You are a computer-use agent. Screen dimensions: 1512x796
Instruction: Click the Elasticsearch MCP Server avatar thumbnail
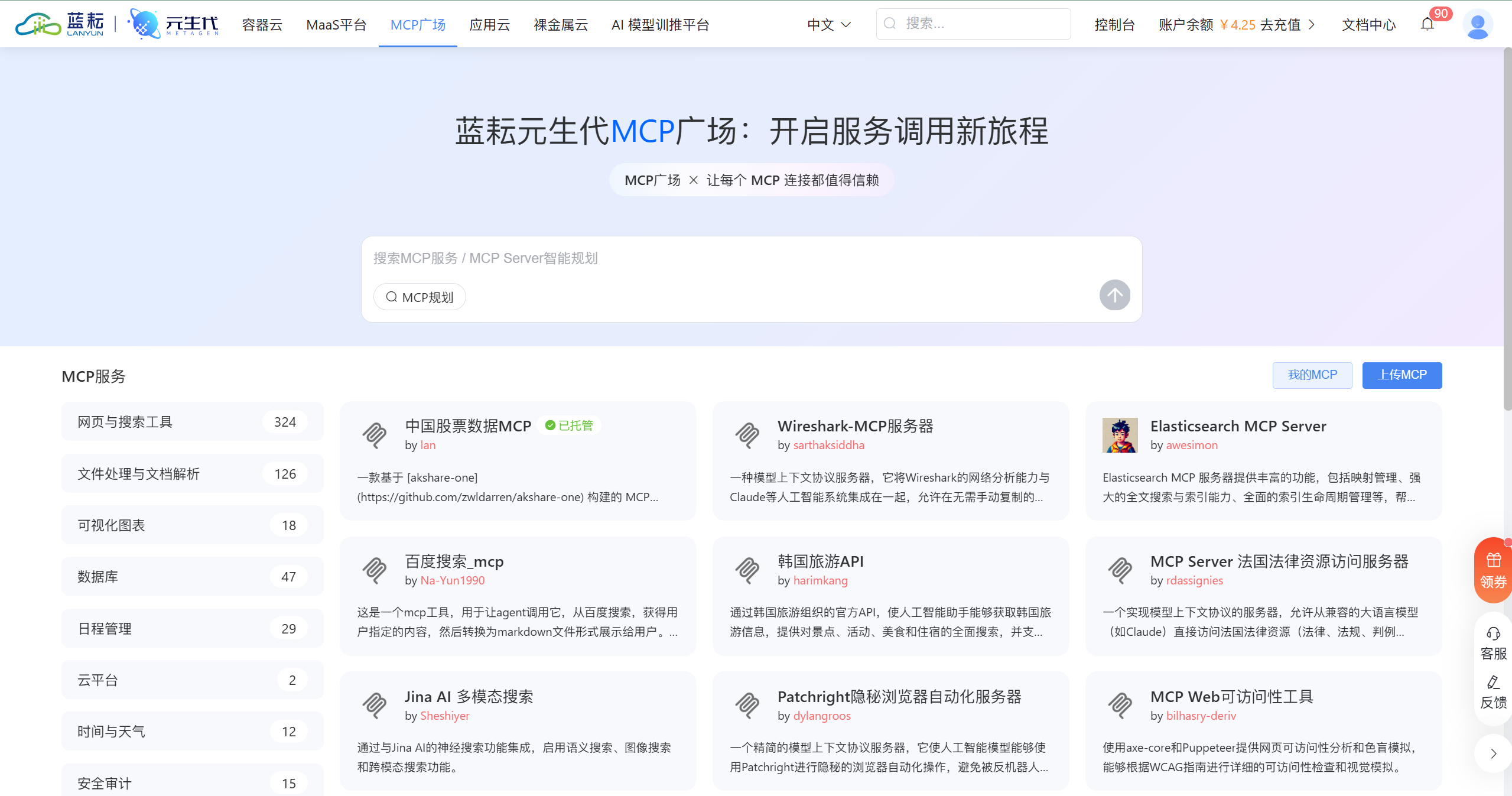[x=1120, y=436]
